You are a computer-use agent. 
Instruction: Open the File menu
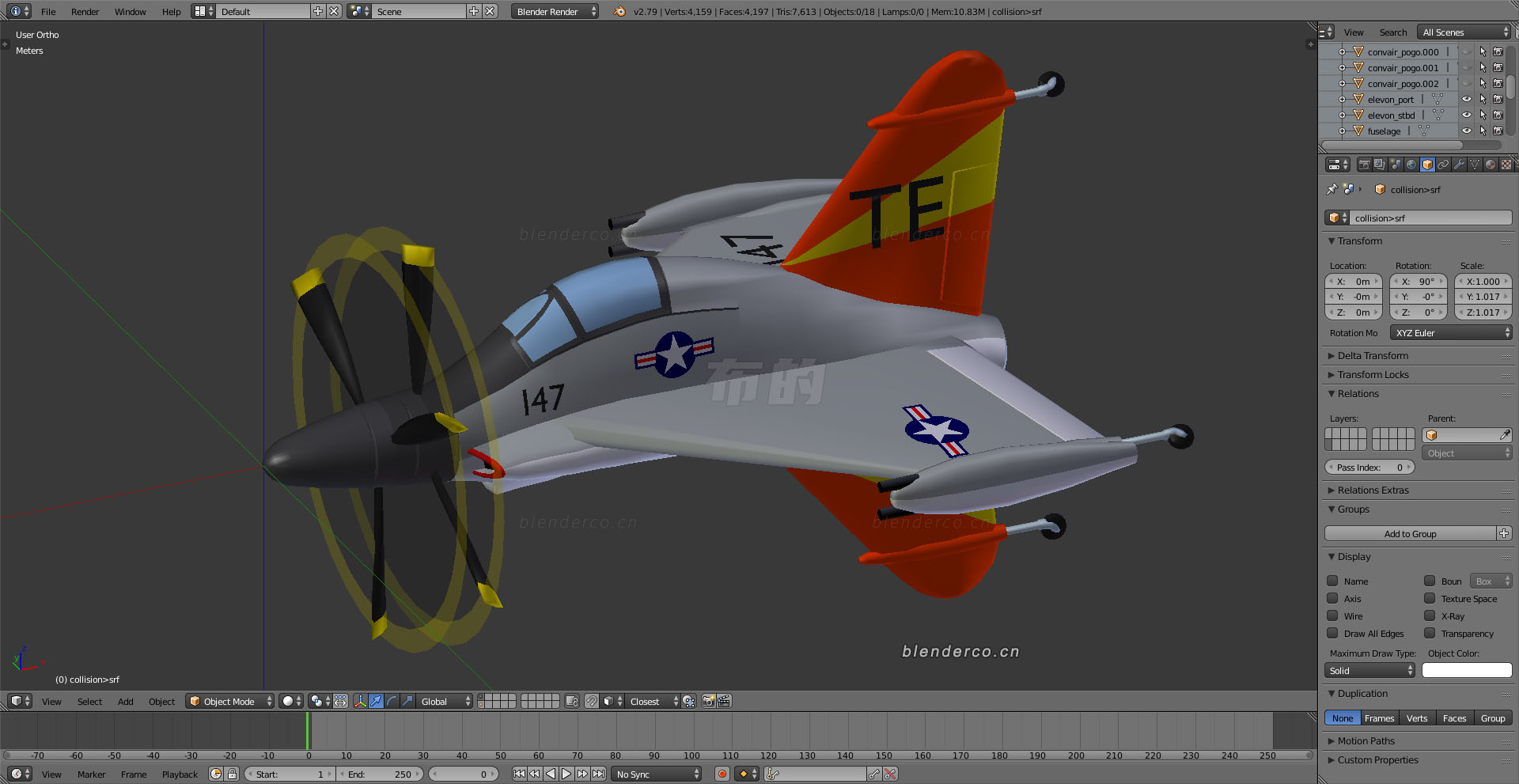tap(48, 12)
